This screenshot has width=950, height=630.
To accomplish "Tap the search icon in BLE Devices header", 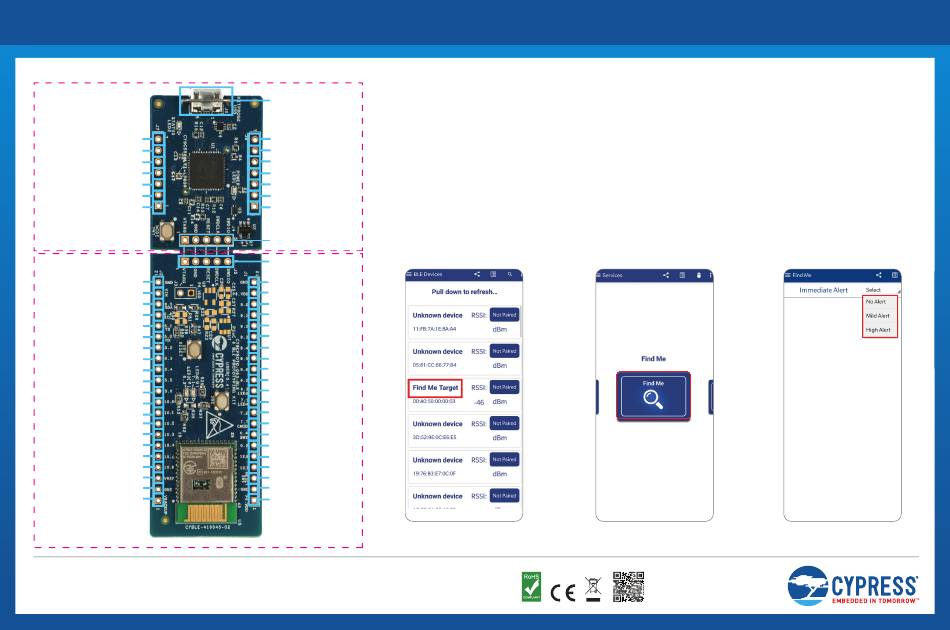I will [510, 274].
